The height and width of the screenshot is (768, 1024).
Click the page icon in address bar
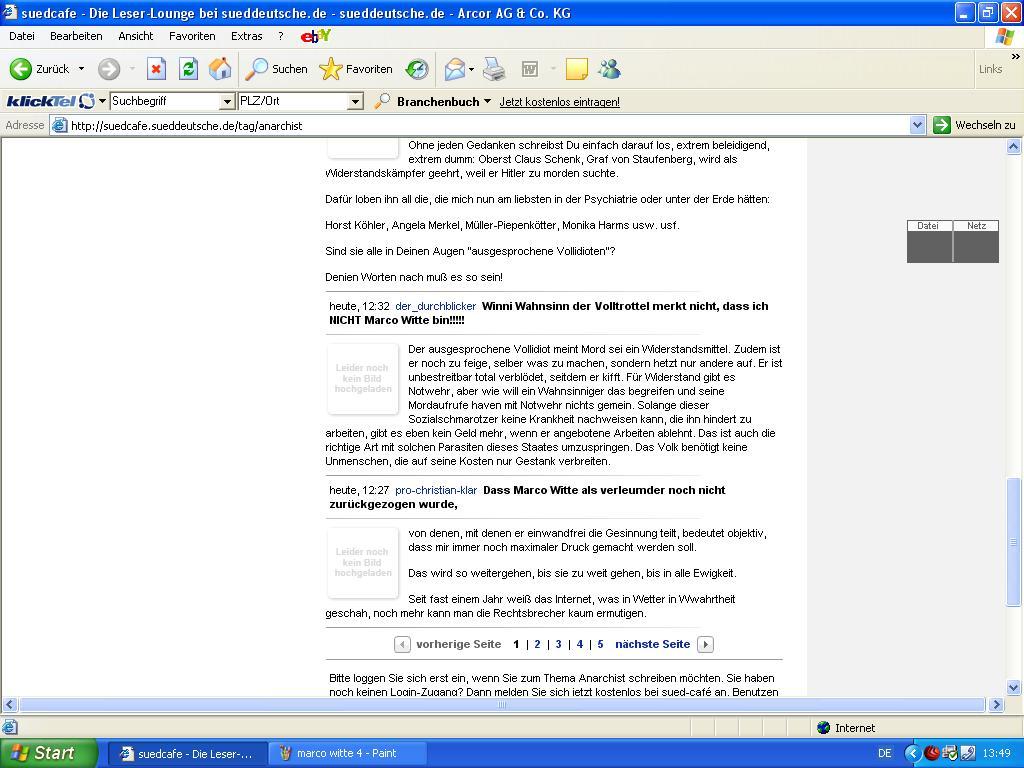point(59,125)
